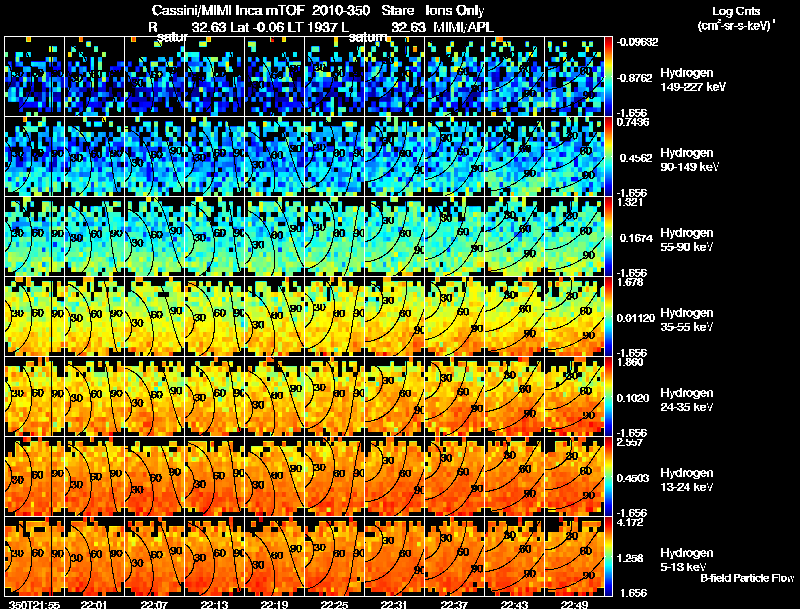The height and width of the screenshot is (609, 800).
Task: Click the 0.1020 color scale value
Action: click(633, 398)
